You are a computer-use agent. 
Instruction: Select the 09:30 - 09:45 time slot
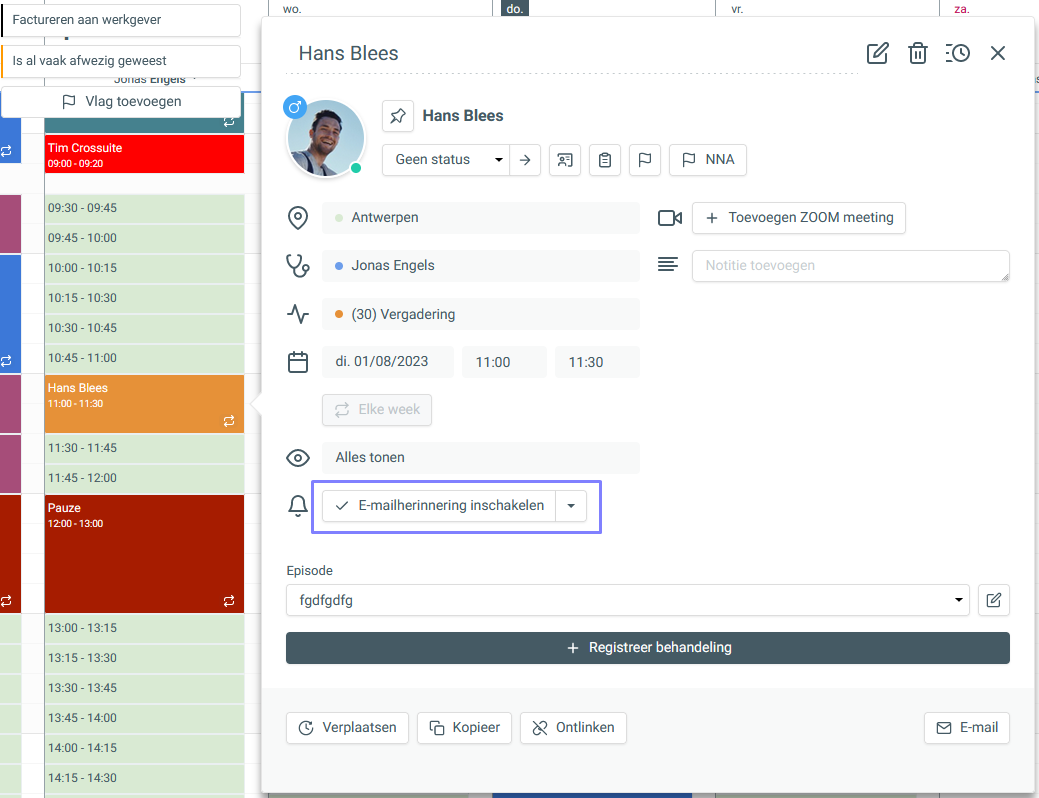[144, 209]
